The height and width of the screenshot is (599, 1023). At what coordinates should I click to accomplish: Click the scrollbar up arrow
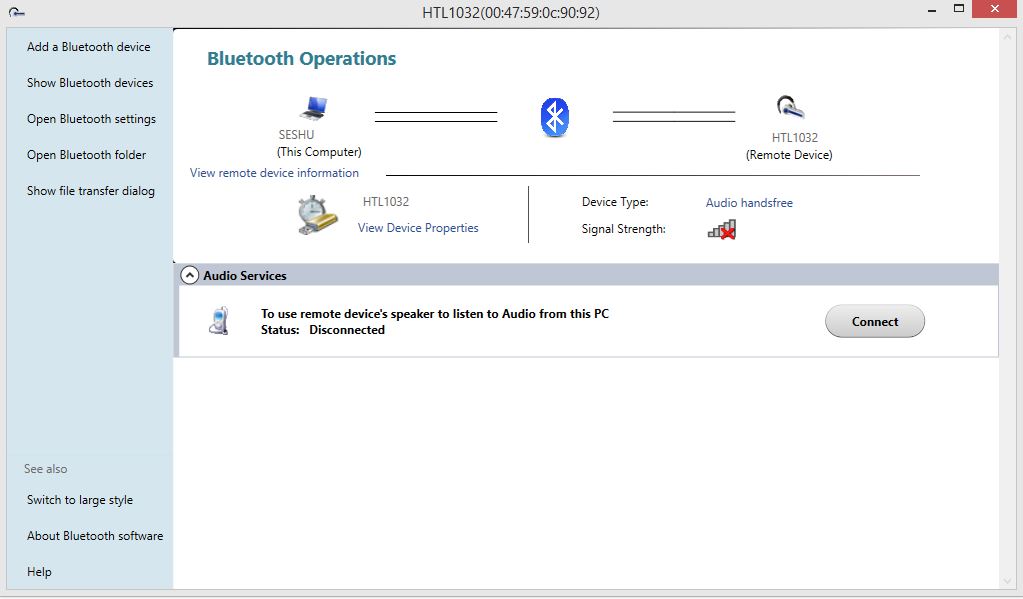(x=1007, y=37)
